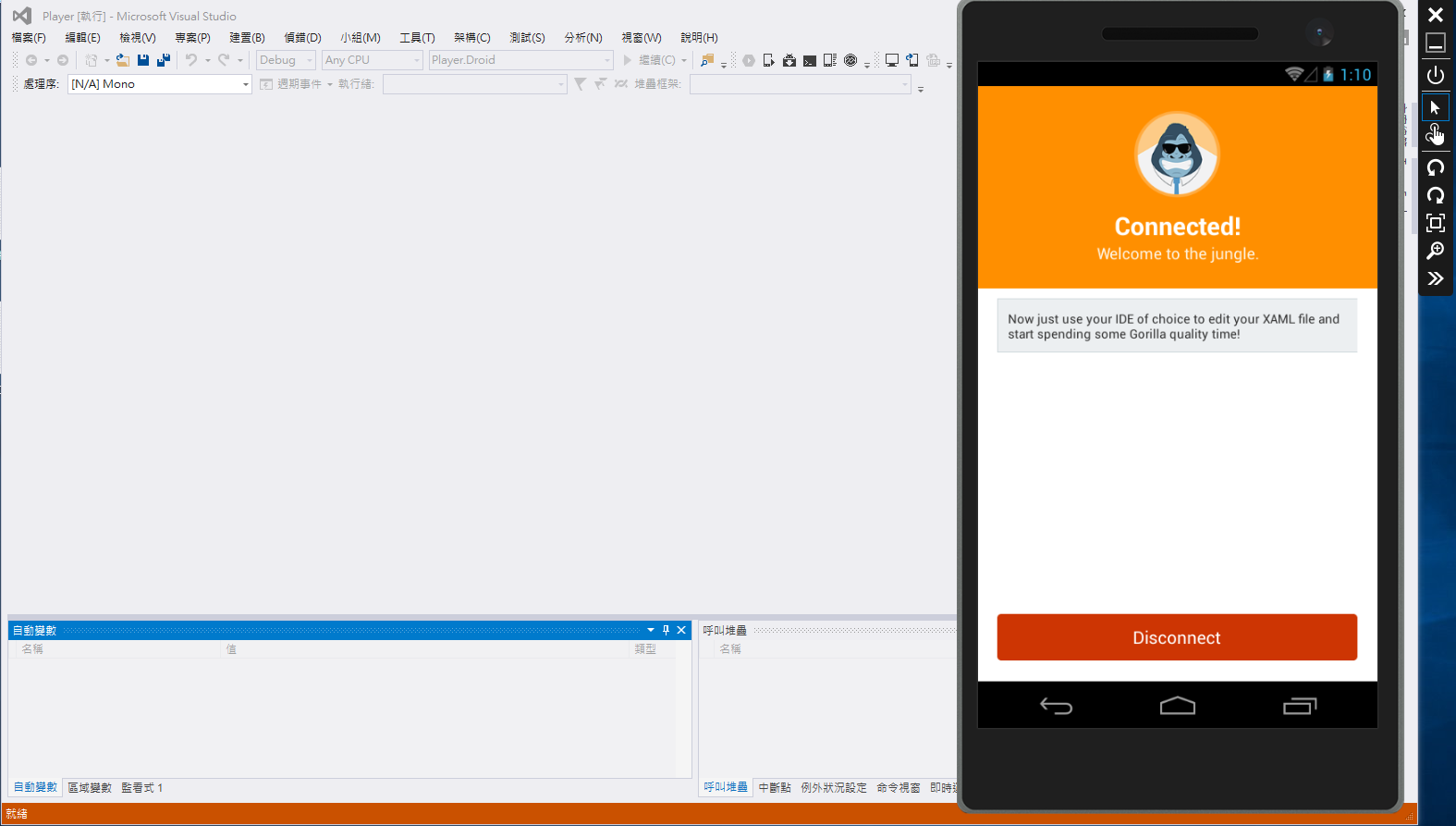Select the multi-touch input mode in emulator

click(1435, 135)
